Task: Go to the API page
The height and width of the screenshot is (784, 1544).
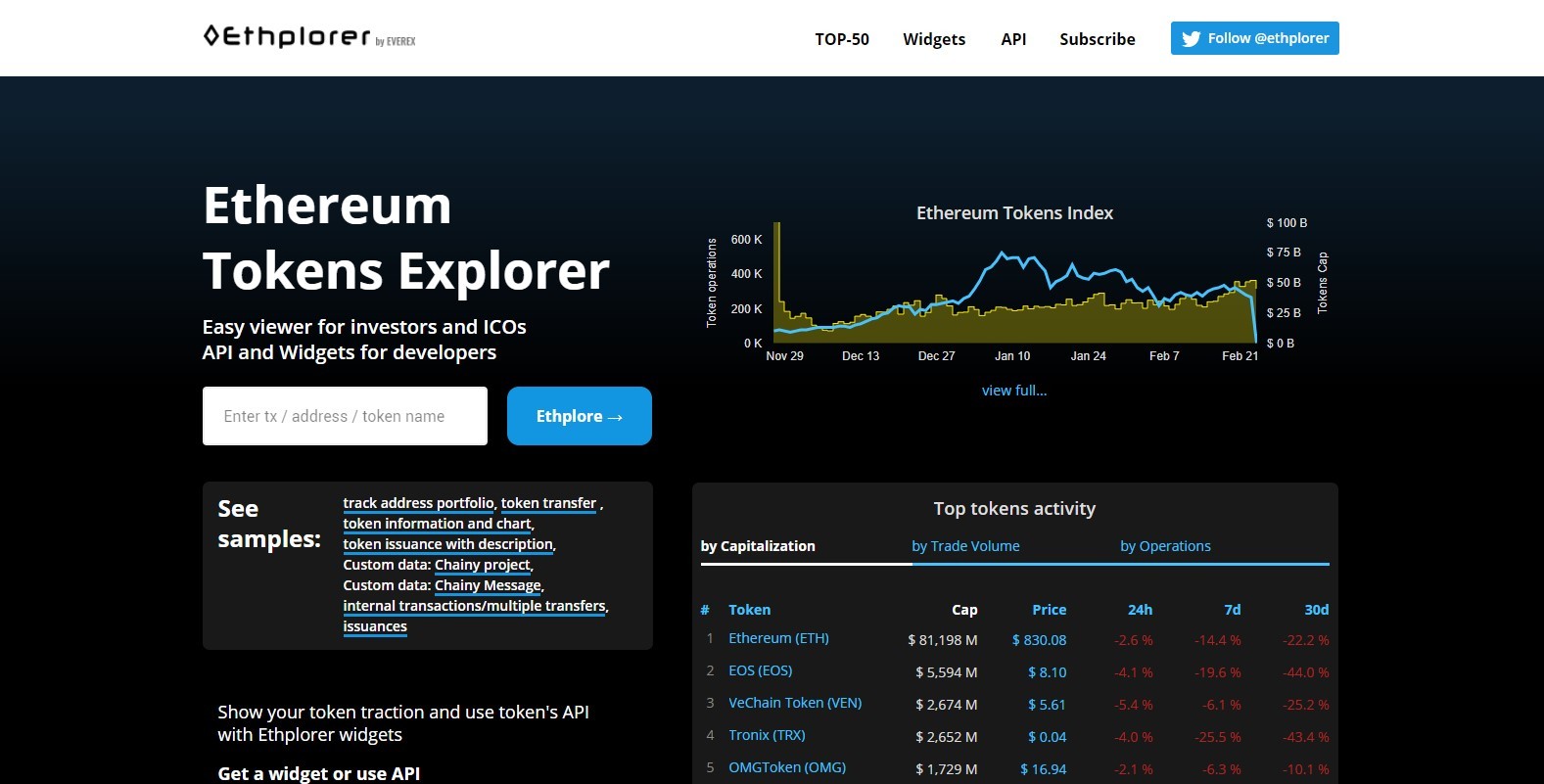Action: 1013,39
